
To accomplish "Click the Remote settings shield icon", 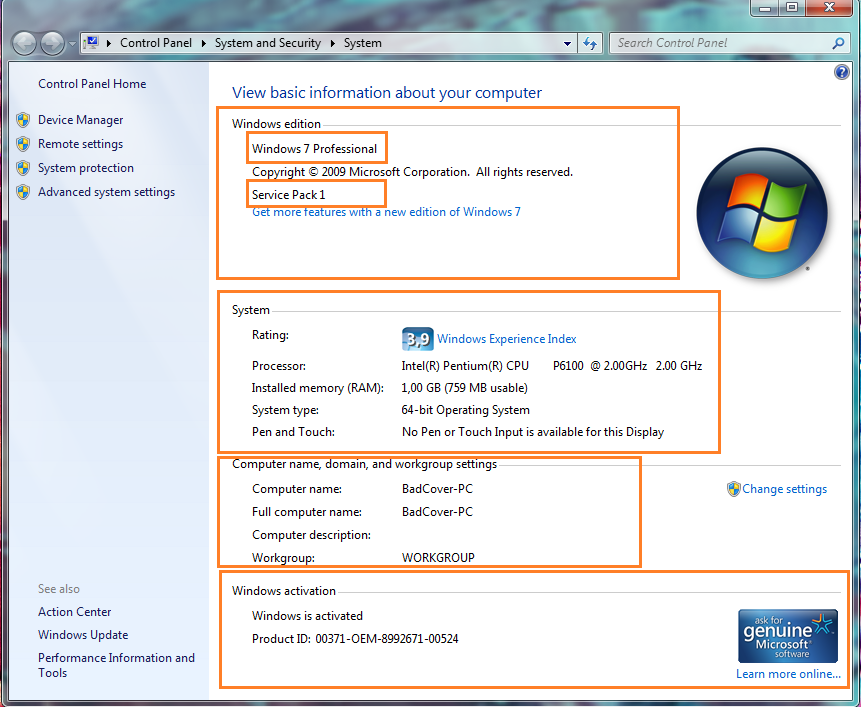I will click(22, 143).
